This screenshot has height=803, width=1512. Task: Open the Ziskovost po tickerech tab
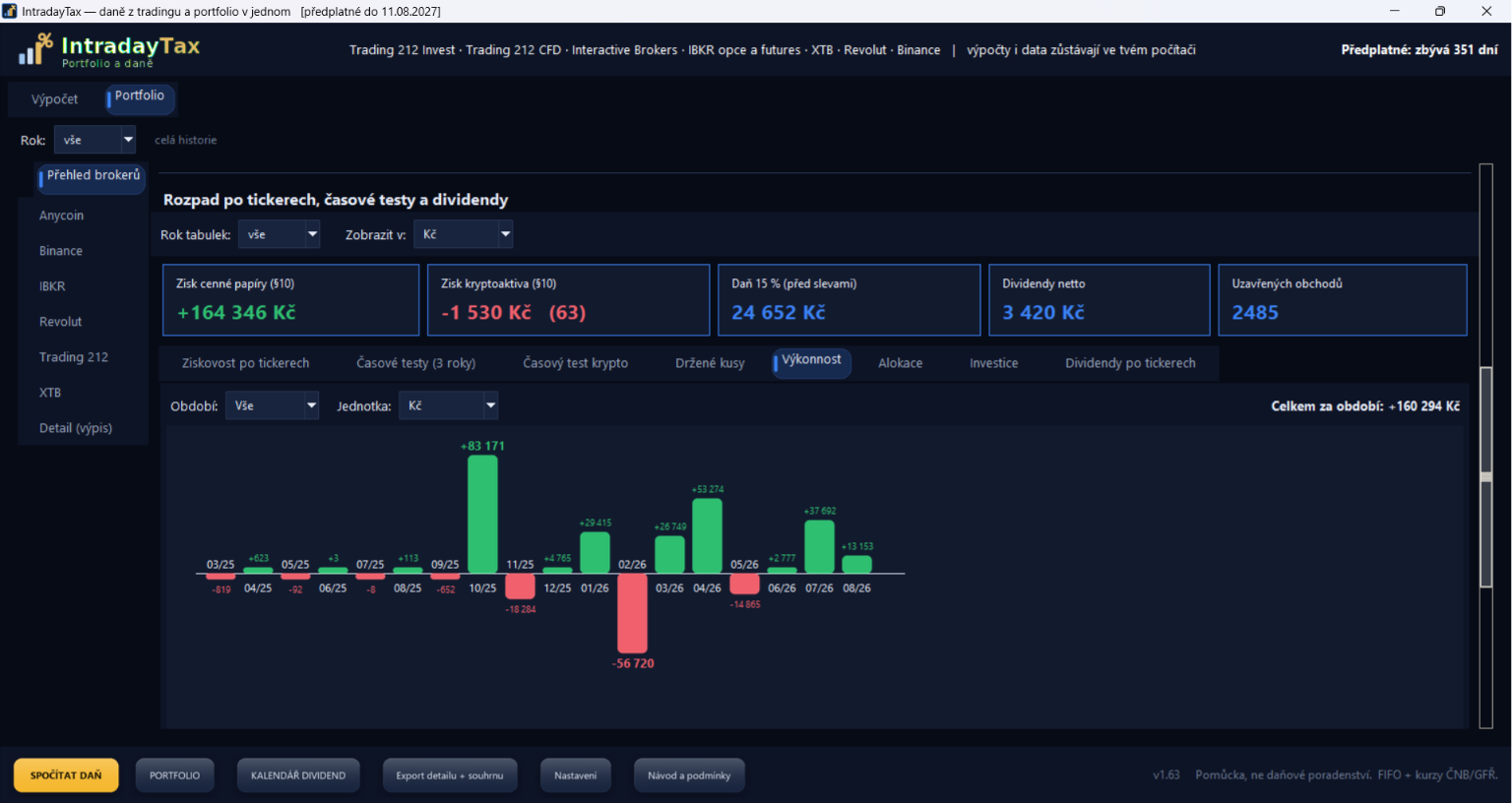[x=245, y=363]
